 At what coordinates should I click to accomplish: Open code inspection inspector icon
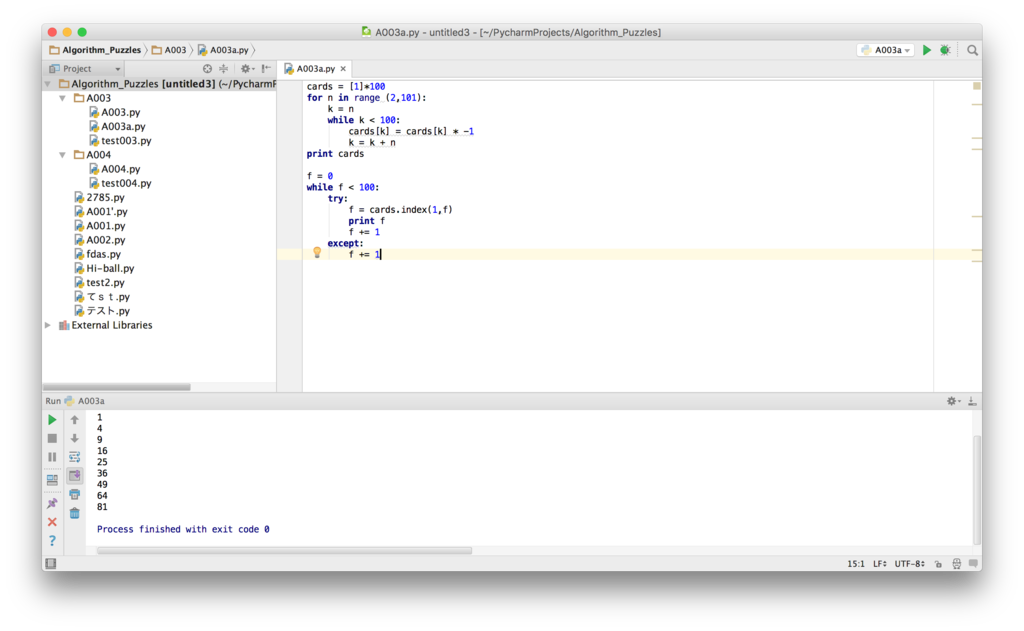[x=956, y=564]
